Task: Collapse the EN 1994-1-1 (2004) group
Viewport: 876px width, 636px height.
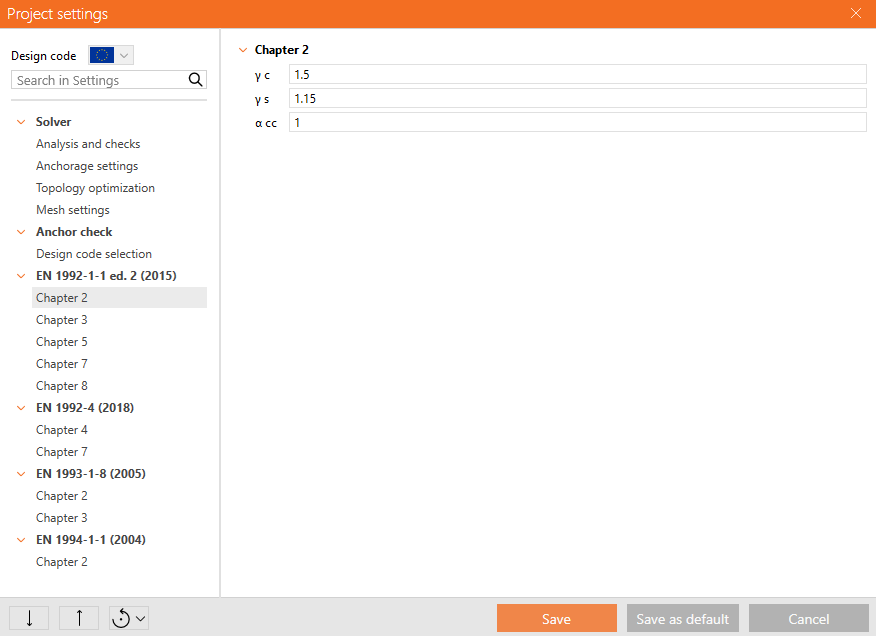Action: click(21, 540)
